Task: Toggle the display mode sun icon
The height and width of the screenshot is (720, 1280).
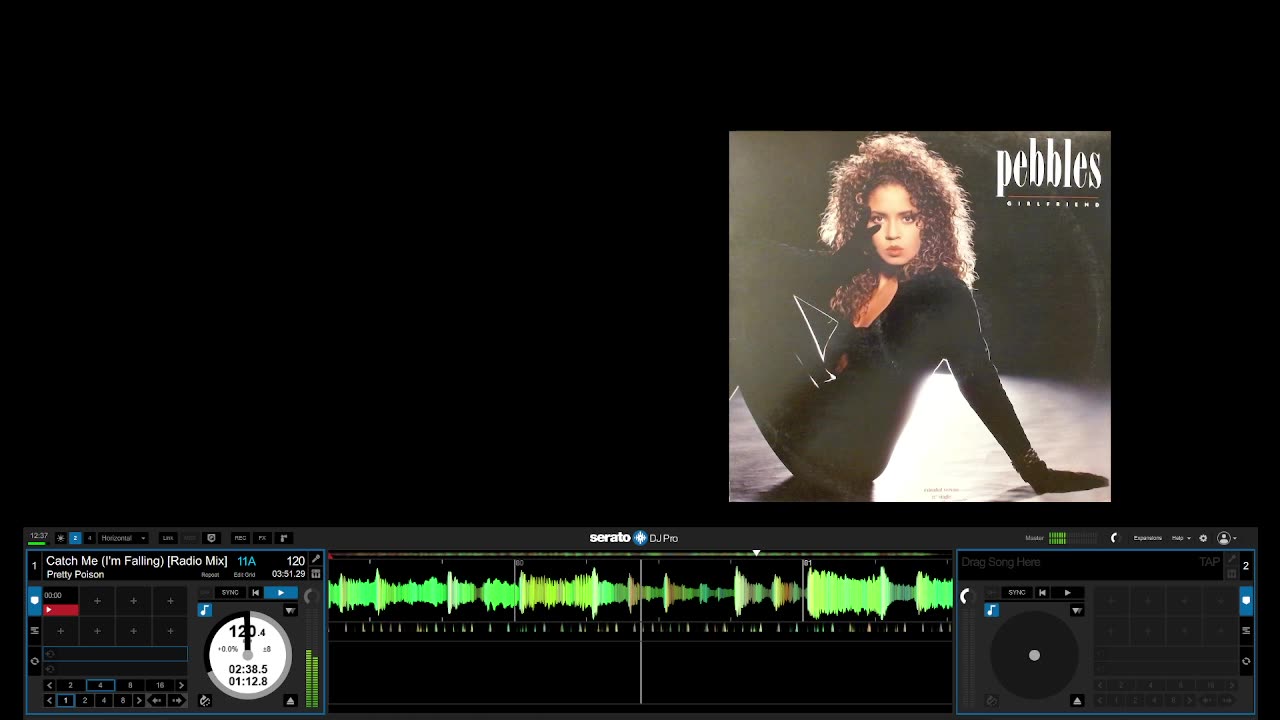Action: [60, 538]
